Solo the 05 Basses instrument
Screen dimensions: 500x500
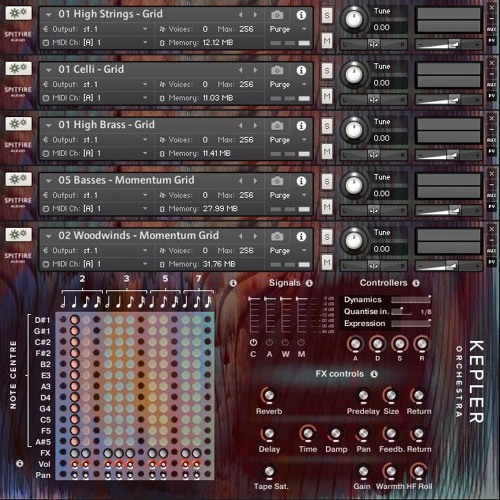coord(327,181)
